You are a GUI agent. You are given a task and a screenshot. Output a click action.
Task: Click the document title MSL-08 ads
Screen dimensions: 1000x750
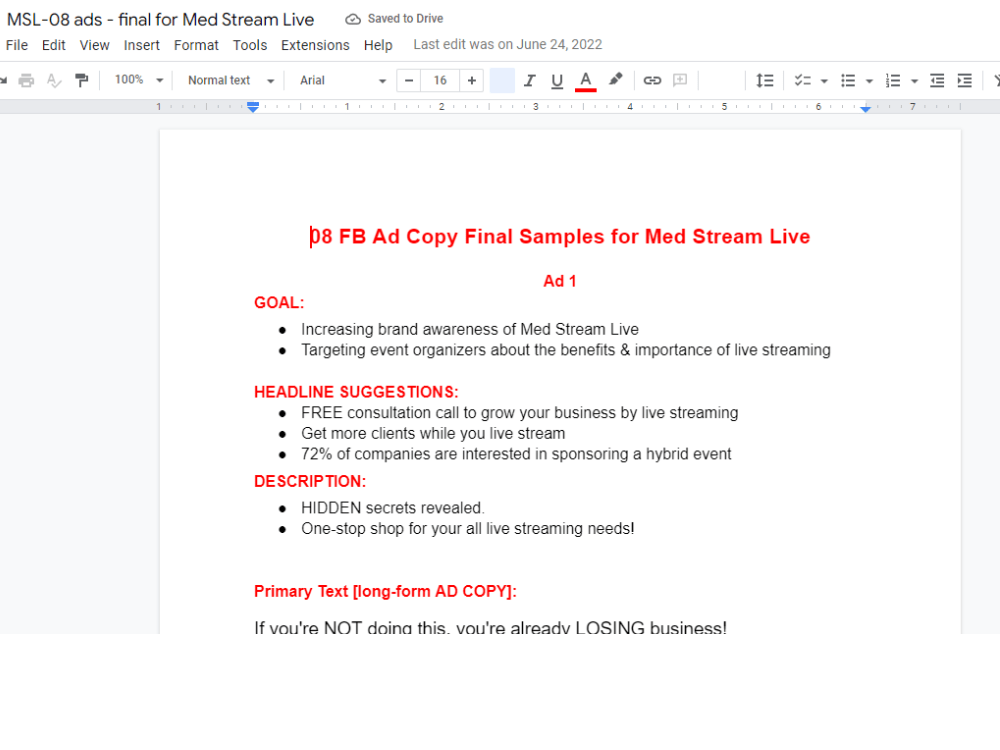click(161, 20)
